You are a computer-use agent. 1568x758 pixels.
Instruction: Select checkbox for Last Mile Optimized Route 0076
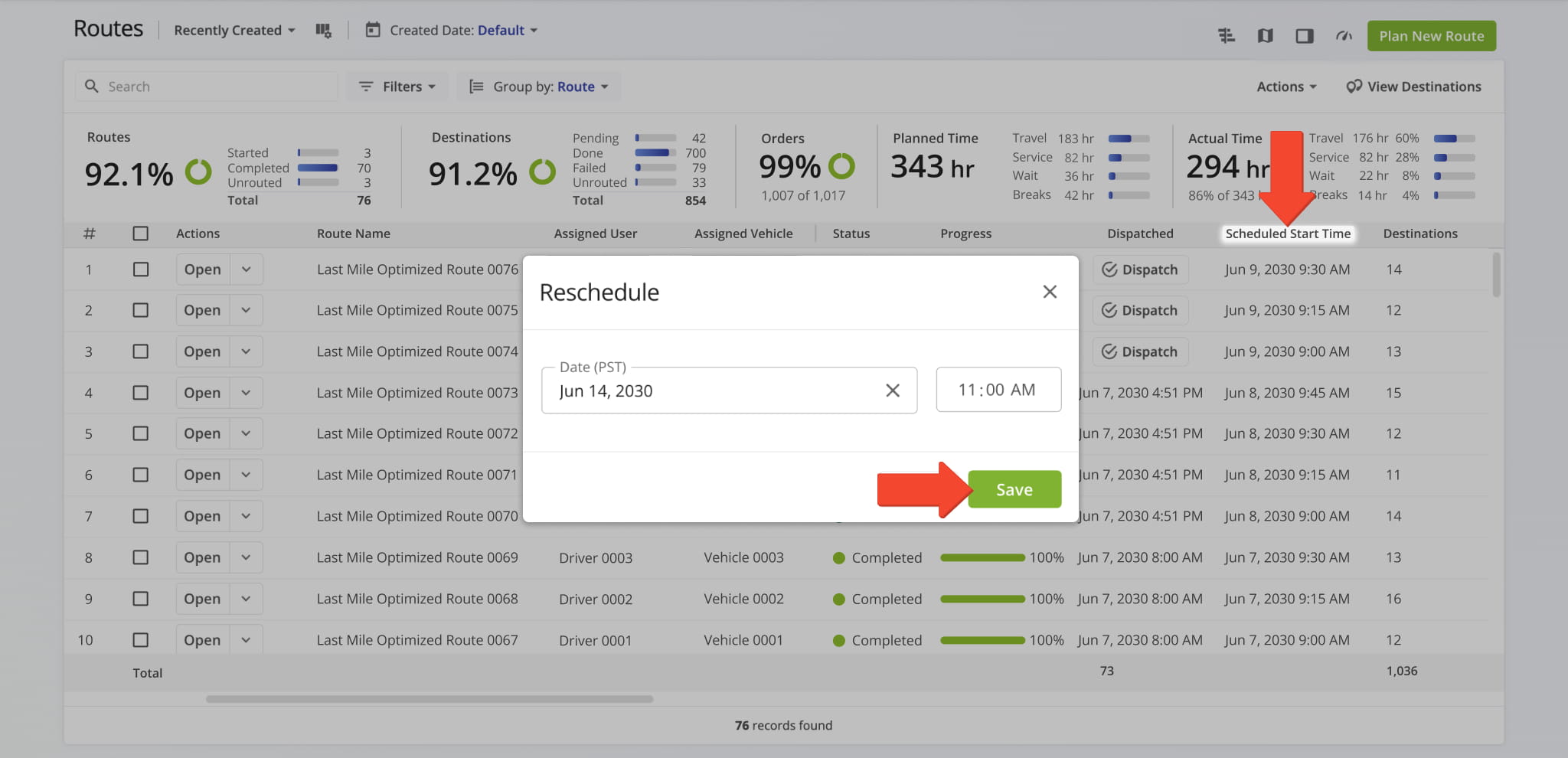coord(141,270)
